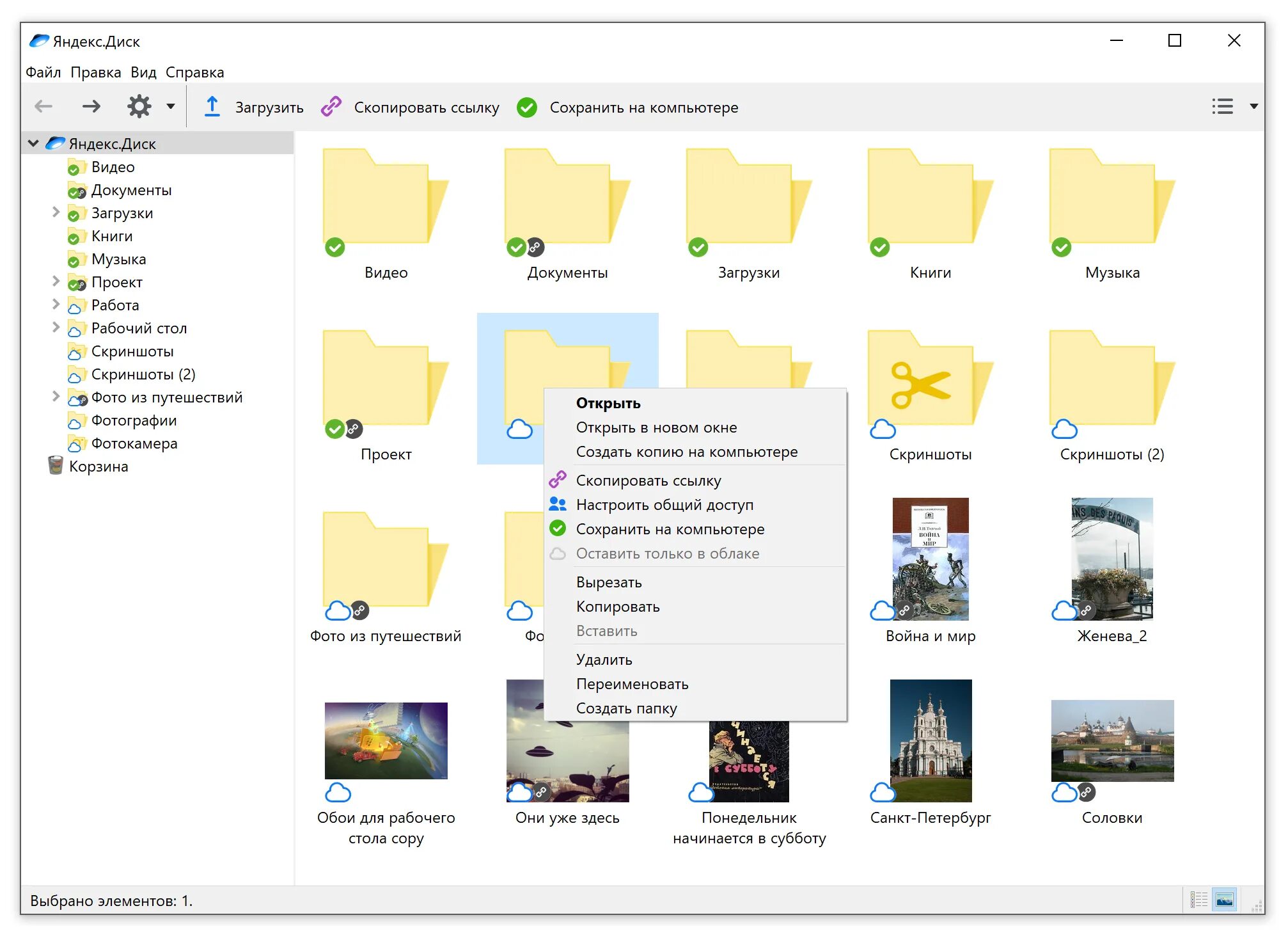This screenshot has width=1288, height=938.
Task: Click Сохранить на компьютере toolbar button
Action: (643, 107)
